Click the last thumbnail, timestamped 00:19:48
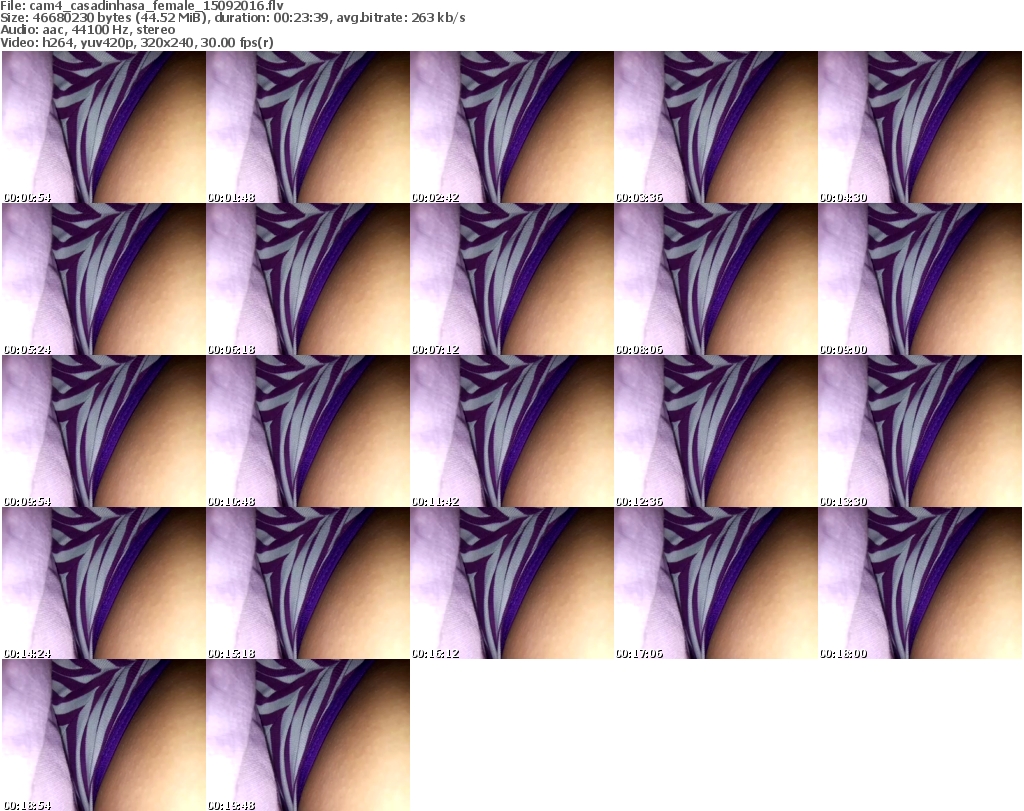The height and width of the screenshot is (811, 1024). pos(308,735)
